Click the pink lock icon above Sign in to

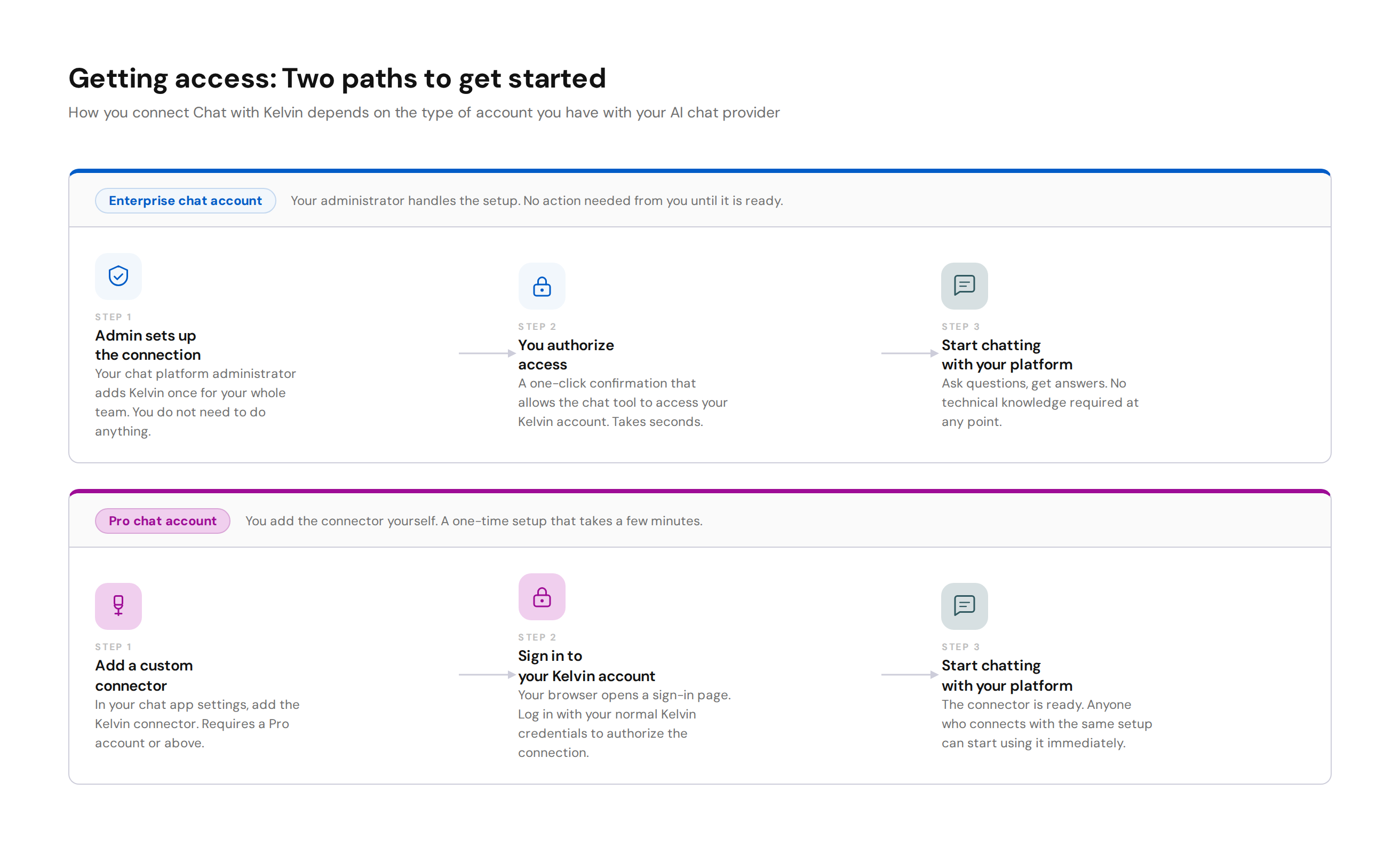click(542, 597)
